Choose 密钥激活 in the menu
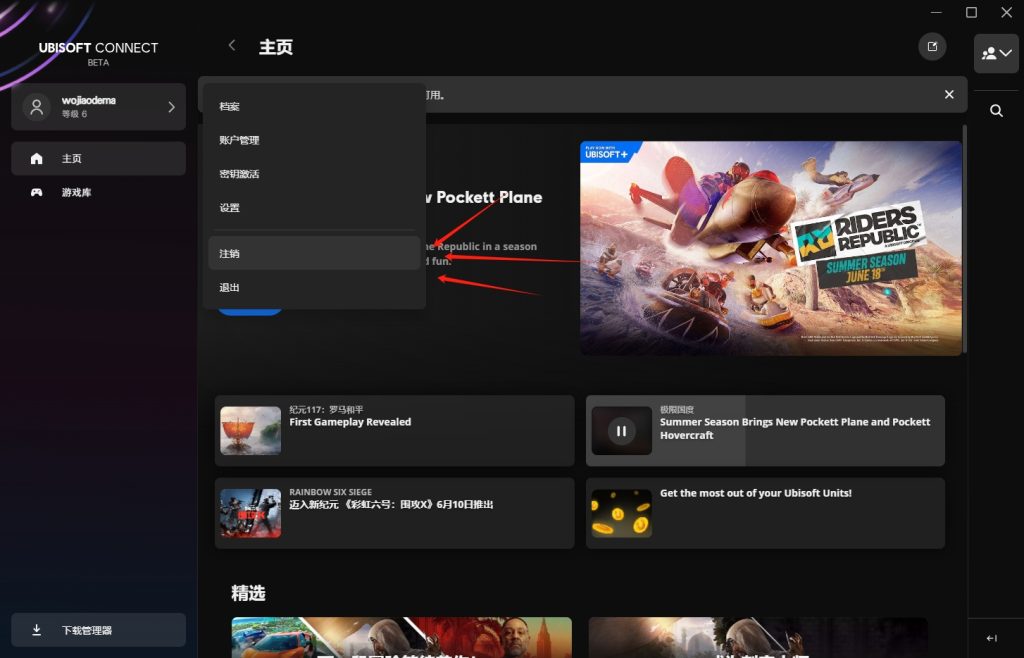 tap(314, 174)
